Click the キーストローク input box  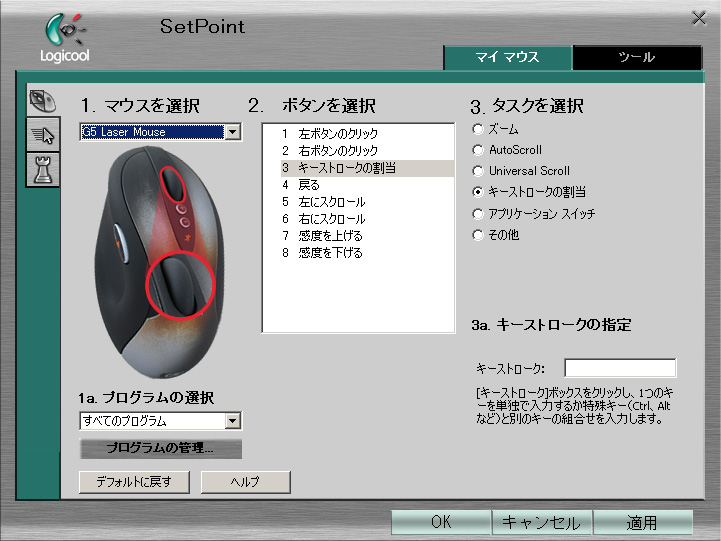pyautogui.click(x=620, y=368)
